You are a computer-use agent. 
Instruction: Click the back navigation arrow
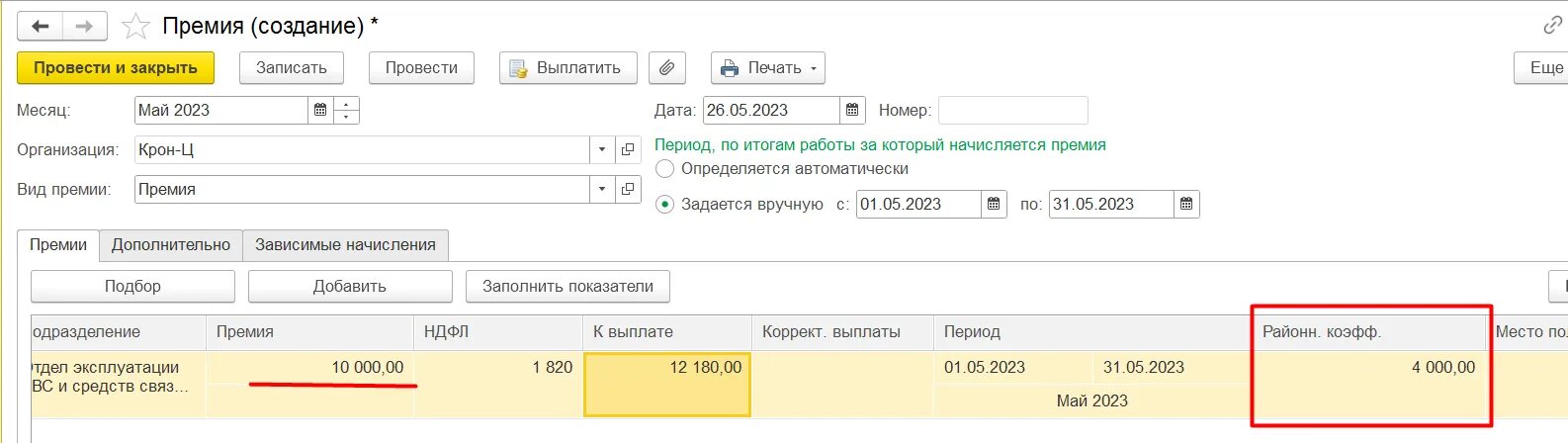click(x=41, y=27)
